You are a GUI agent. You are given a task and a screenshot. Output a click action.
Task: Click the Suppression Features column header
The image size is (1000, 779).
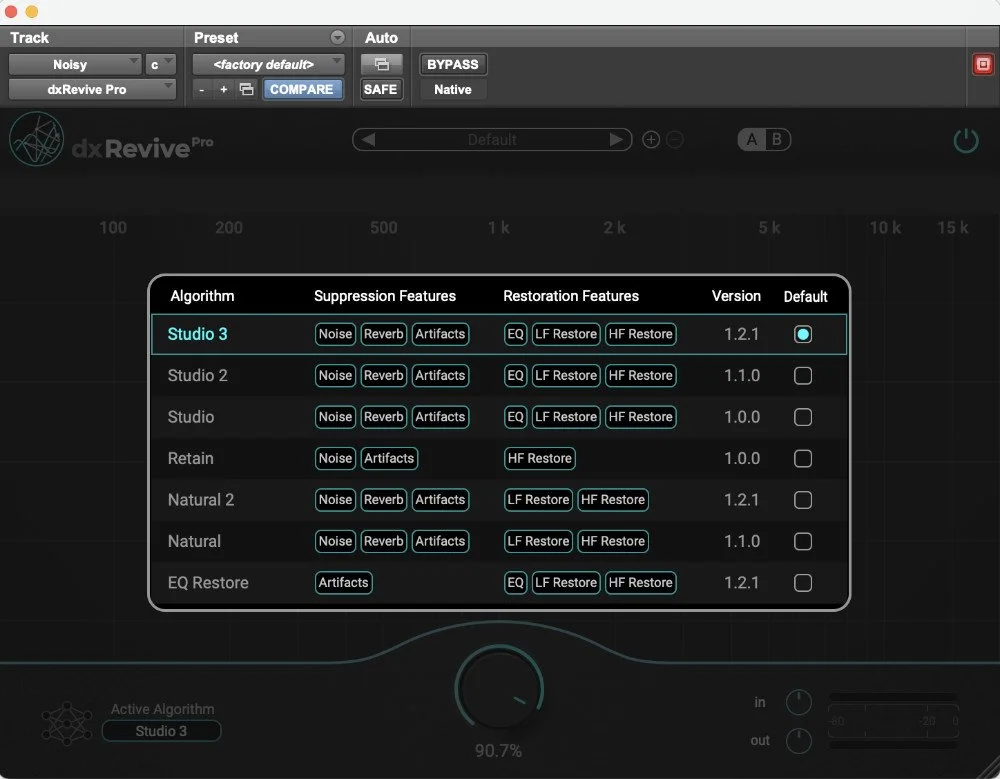(x=385, y=296)
